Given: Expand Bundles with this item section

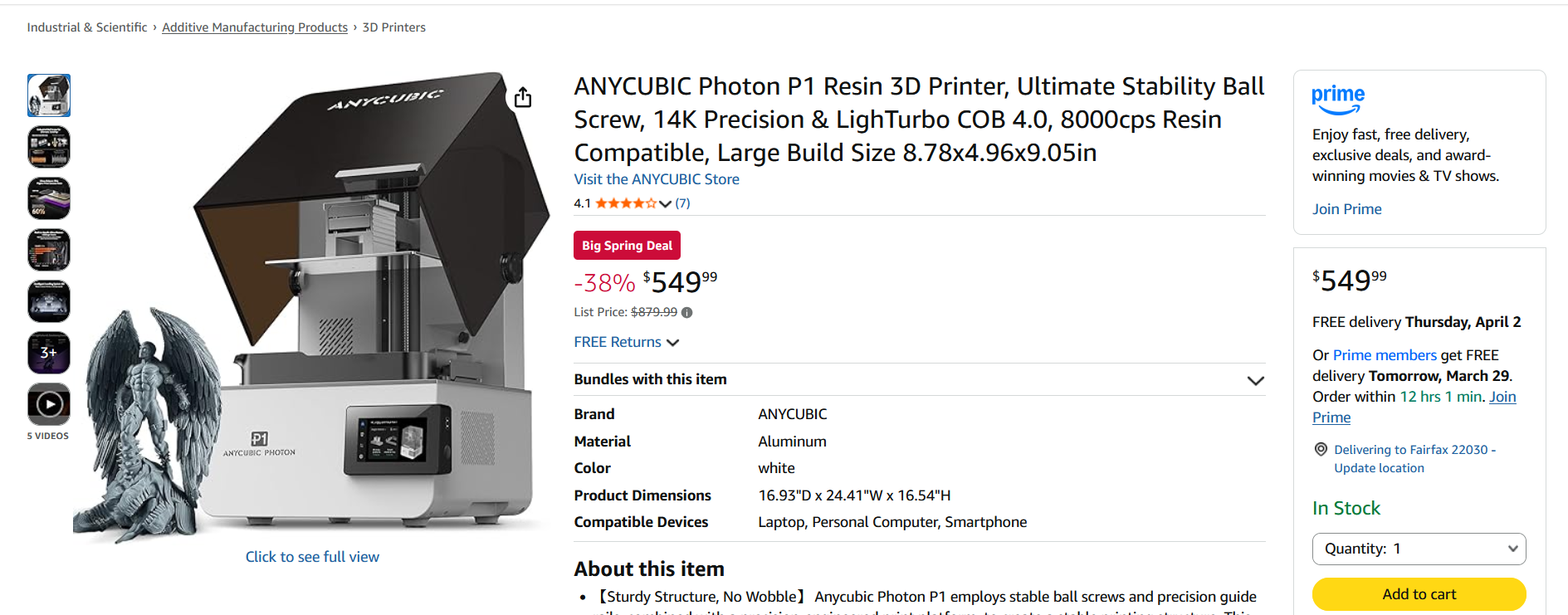Looking at the screenshot, I should [1255, 380].
